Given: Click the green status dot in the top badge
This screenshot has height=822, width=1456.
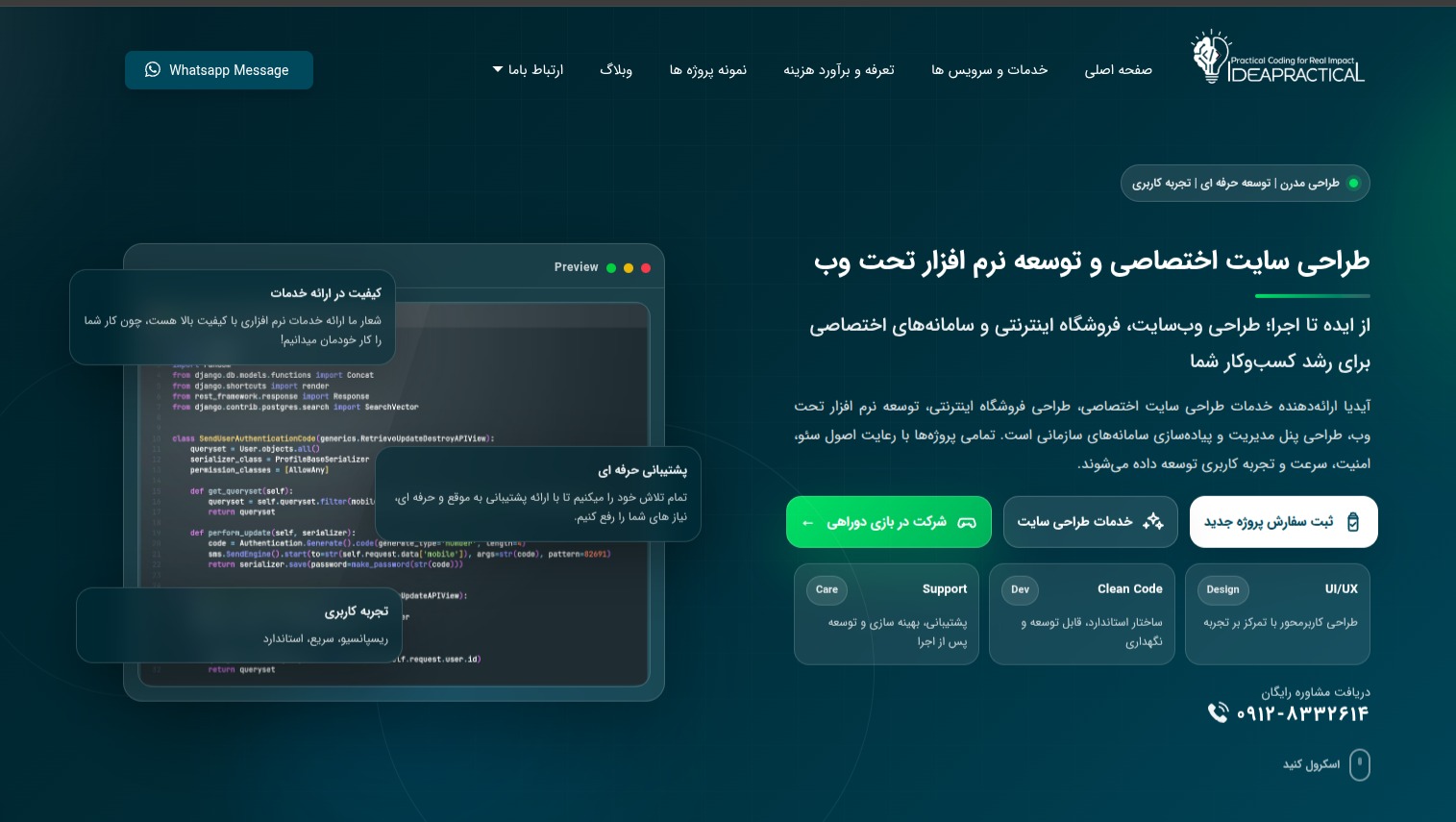Looking at the screenshot, I should (x=1354, y=184).
